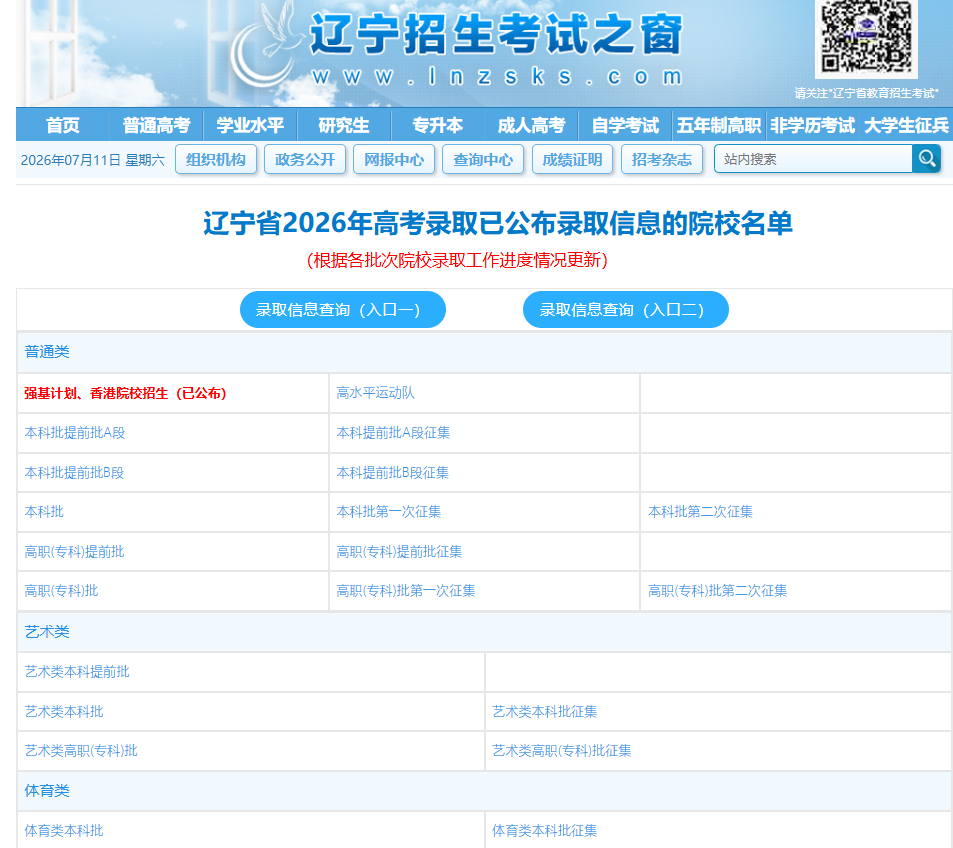Open the 本科批第二次征集 link

tap(701, 512)
